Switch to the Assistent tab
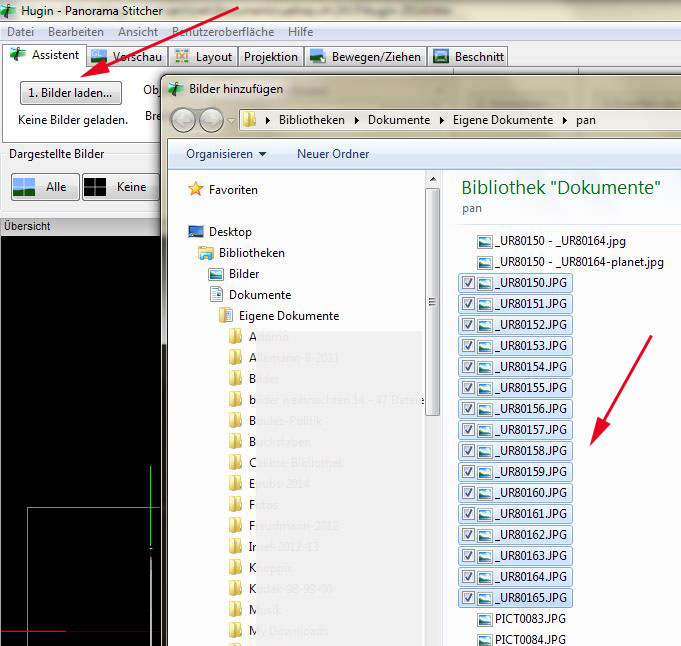This screenshot has width=681, height=646. tap(44, 55)
